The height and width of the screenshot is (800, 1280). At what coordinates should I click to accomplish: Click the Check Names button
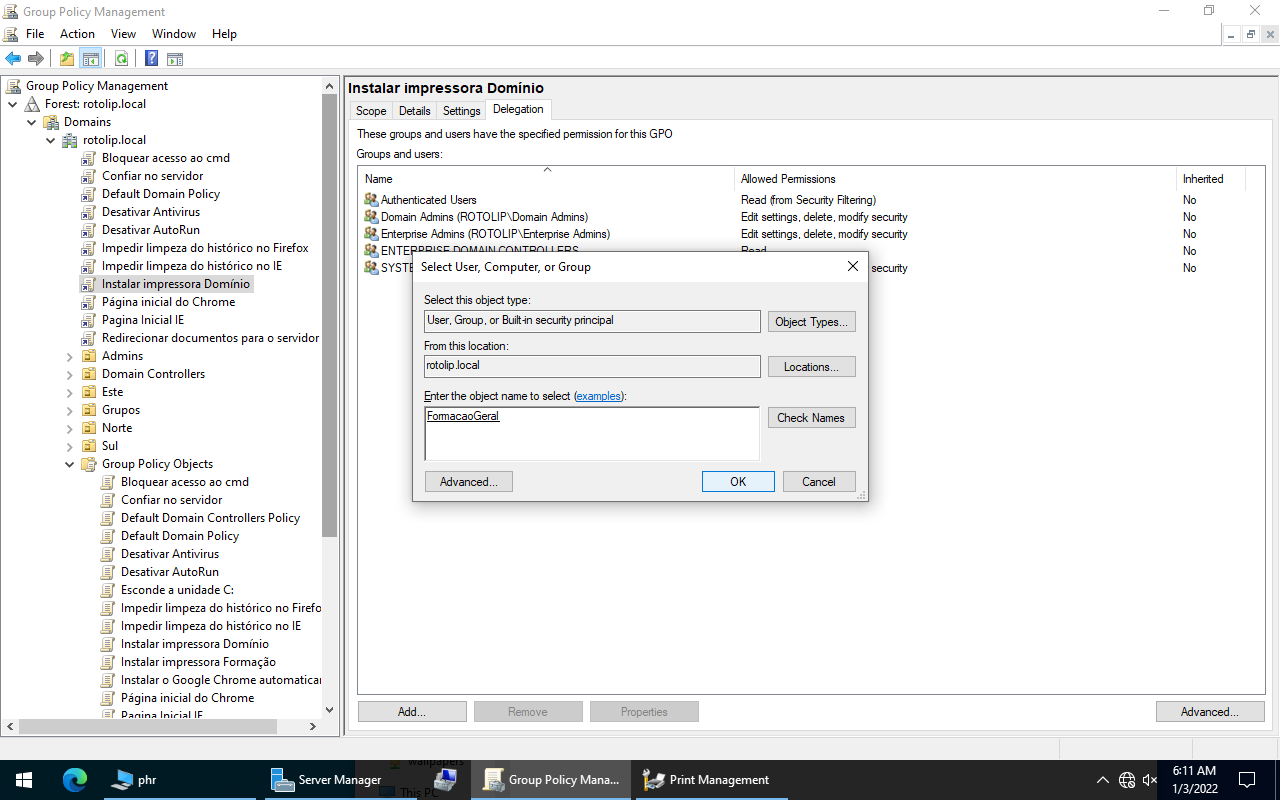811,418
